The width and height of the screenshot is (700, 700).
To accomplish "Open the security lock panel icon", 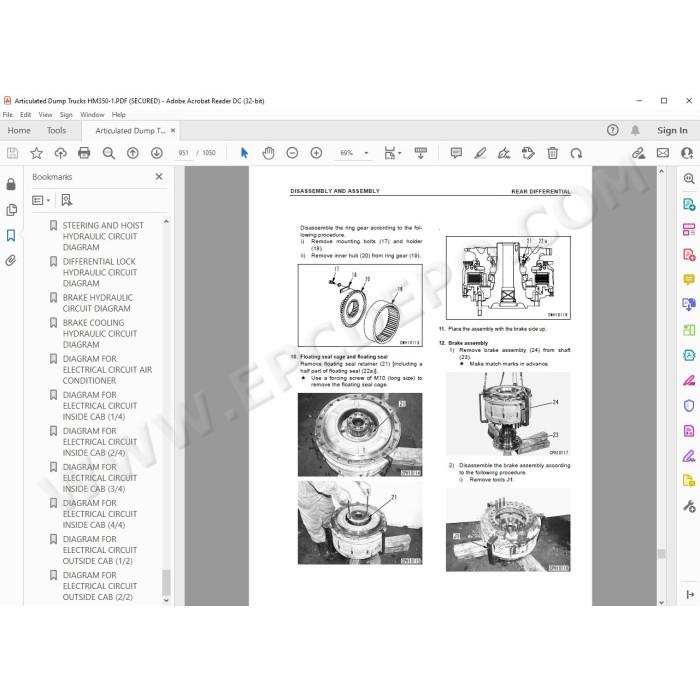I will point(11,184).
